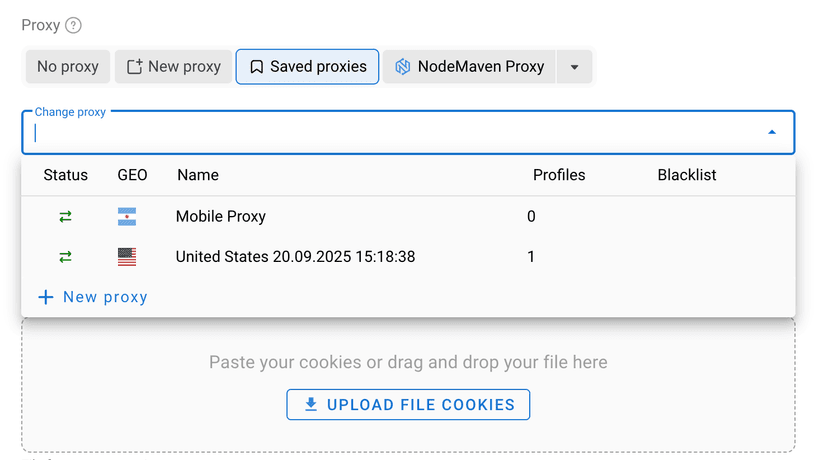Click the NodeMaven logo icon
The width and height of the screenshot is (828, 460).
point(403,67)
